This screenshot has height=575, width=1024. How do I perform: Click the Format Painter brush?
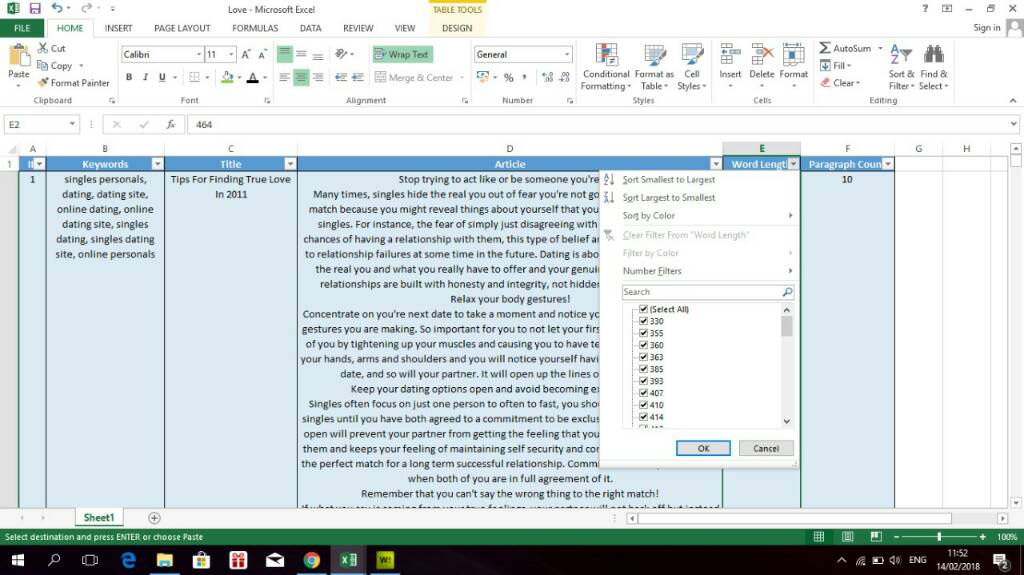point(43,82)
